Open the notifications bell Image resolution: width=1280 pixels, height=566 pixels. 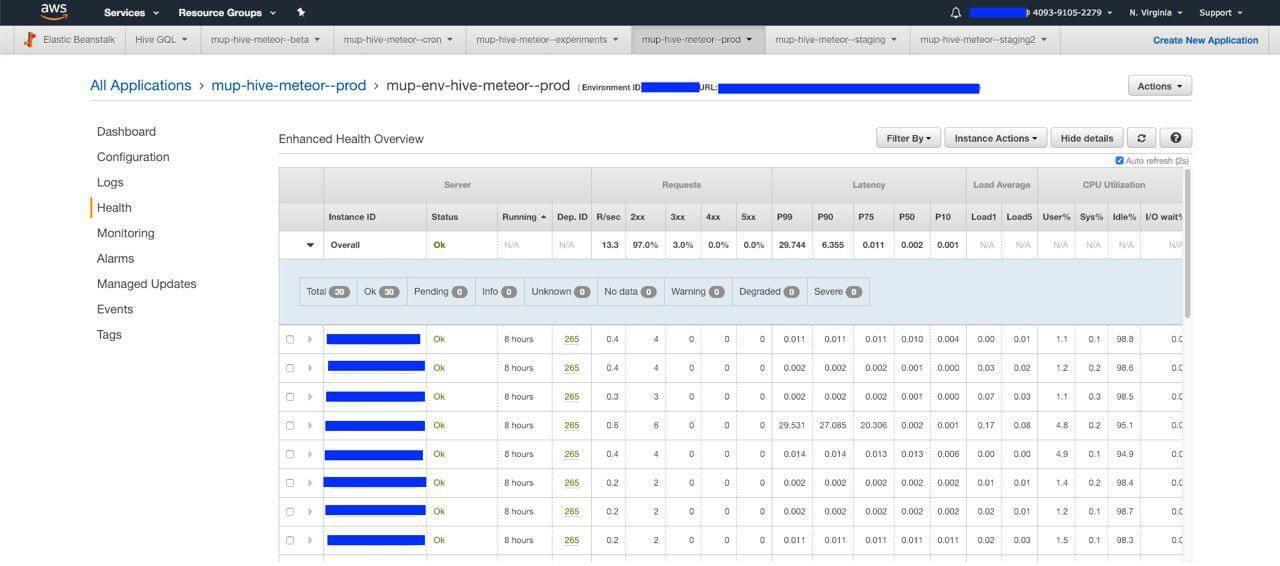[955, 13]
